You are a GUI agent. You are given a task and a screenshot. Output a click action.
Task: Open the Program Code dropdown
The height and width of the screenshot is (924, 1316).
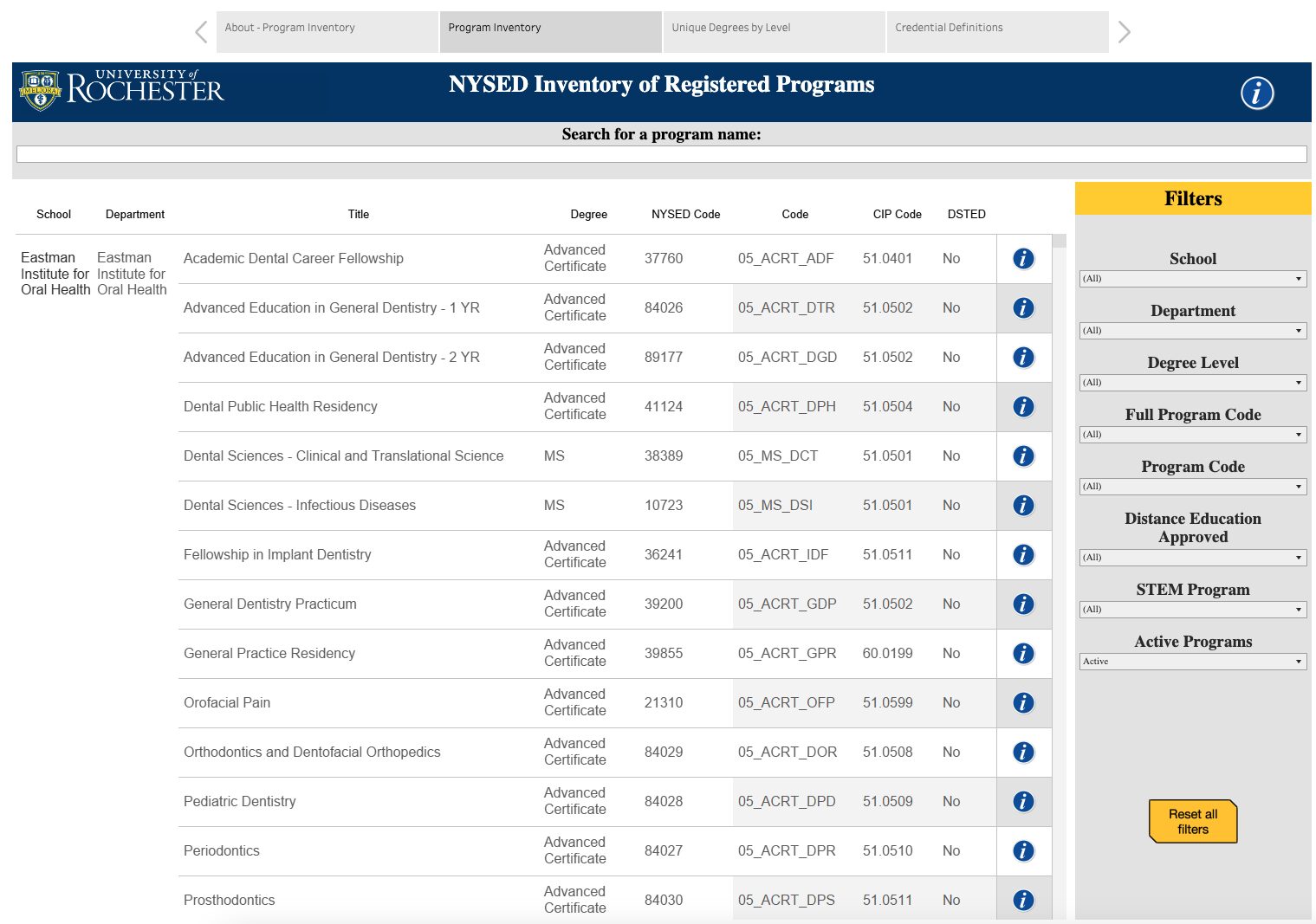point(1193,487)
